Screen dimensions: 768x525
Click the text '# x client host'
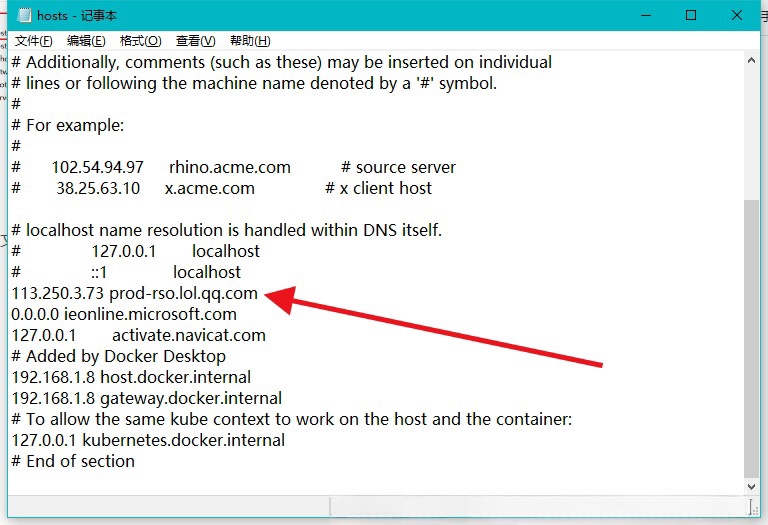tap(379, 189)
